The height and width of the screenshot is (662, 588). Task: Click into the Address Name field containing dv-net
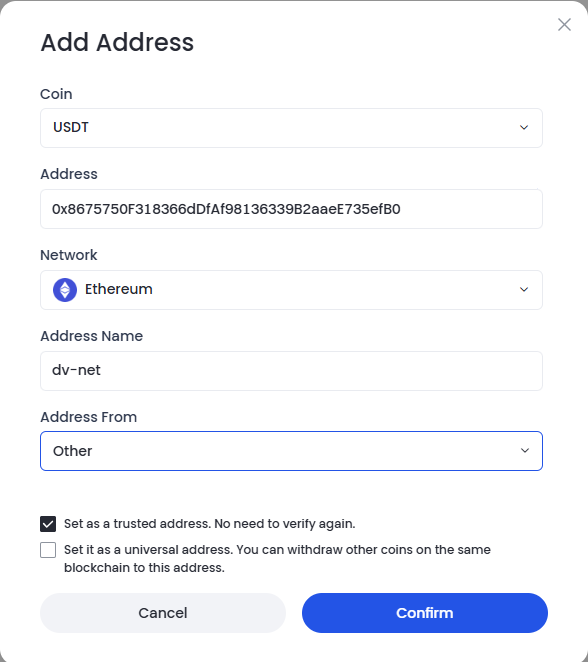tap(291, 371)
